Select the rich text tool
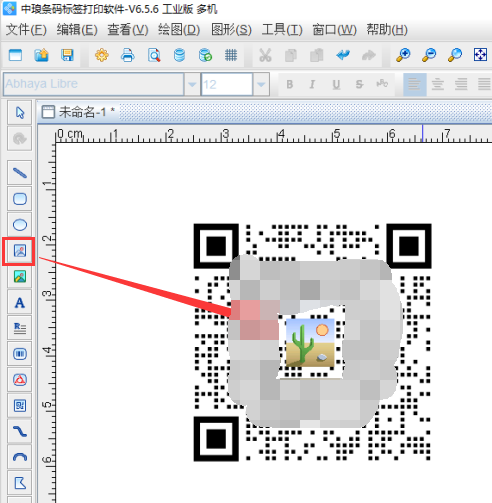The width and height of the screenshot is (492, 503). (20, 328)
